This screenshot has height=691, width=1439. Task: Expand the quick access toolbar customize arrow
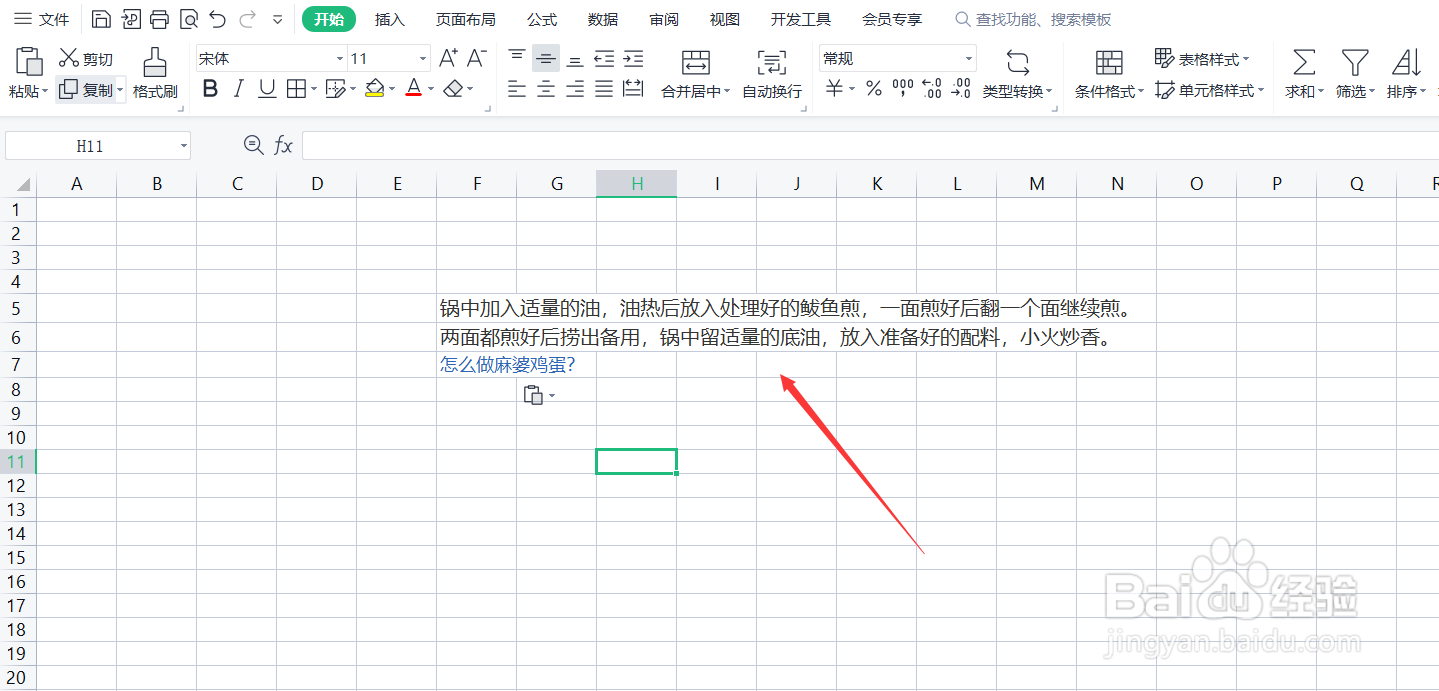coord(278,19)
